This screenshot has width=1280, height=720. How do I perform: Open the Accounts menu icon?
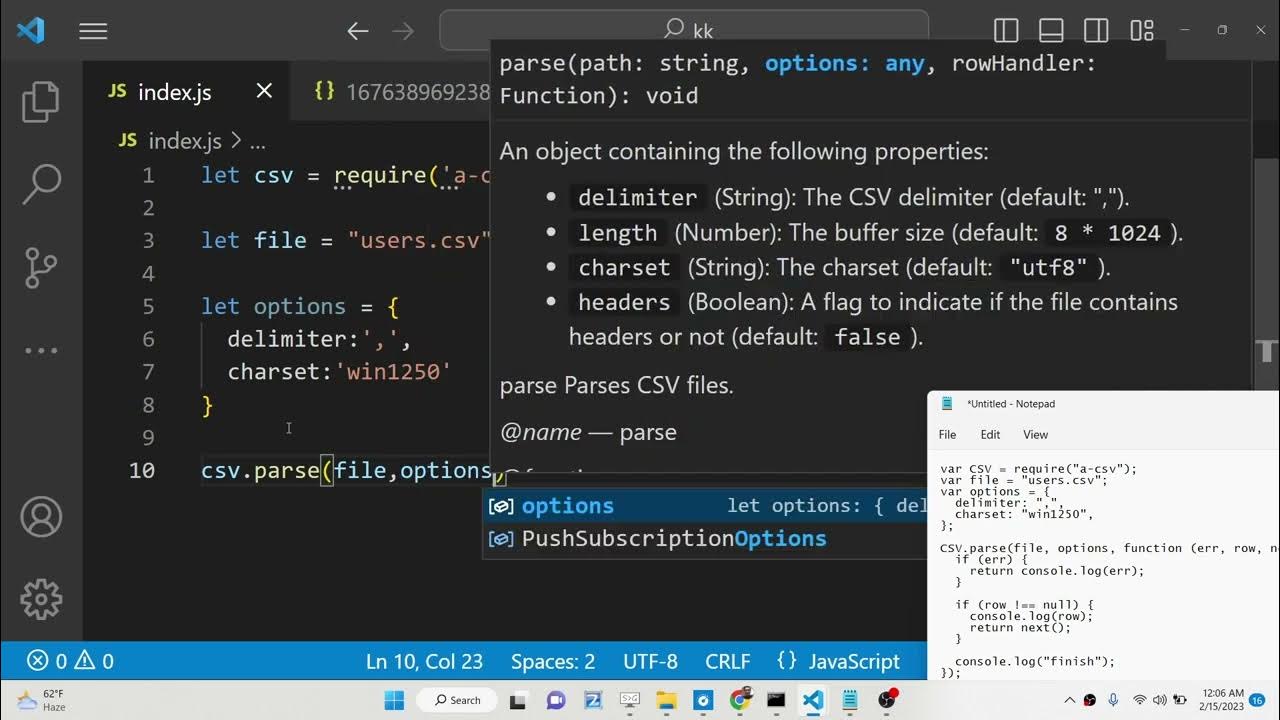(41, 517)
